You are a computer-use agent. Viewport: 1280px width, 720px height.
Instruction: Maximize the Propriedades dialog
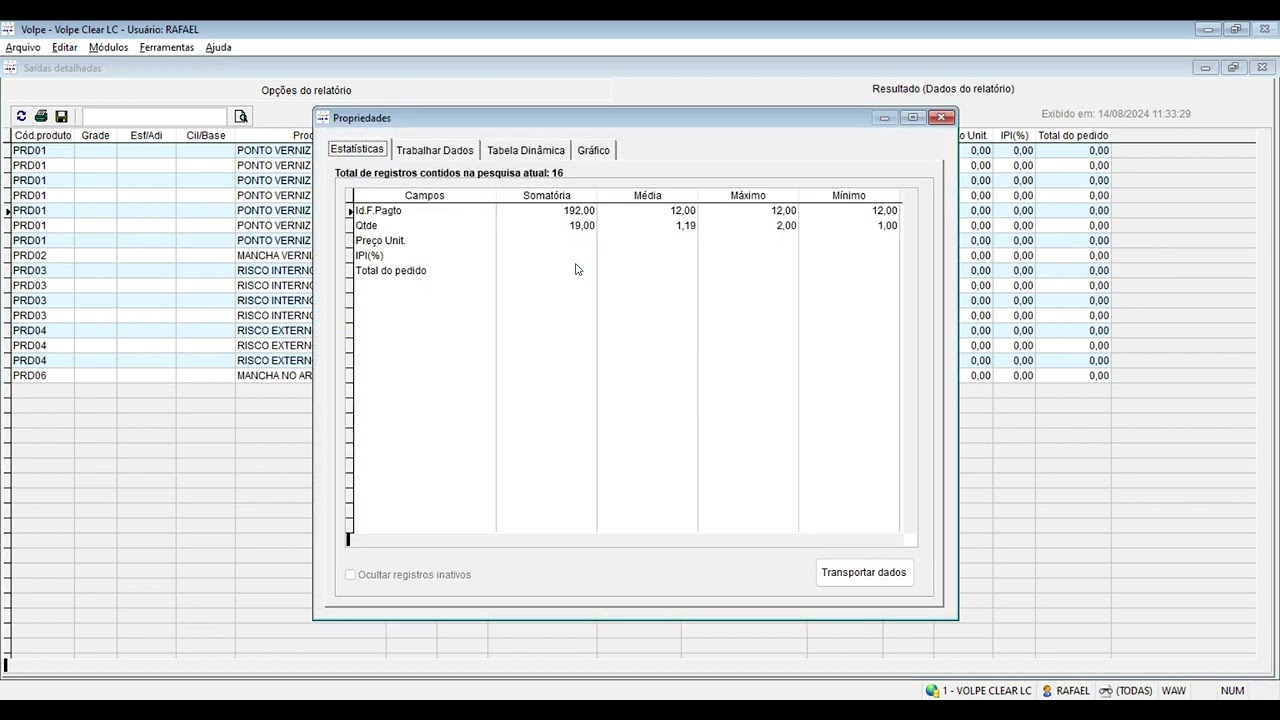click(913, 118)
